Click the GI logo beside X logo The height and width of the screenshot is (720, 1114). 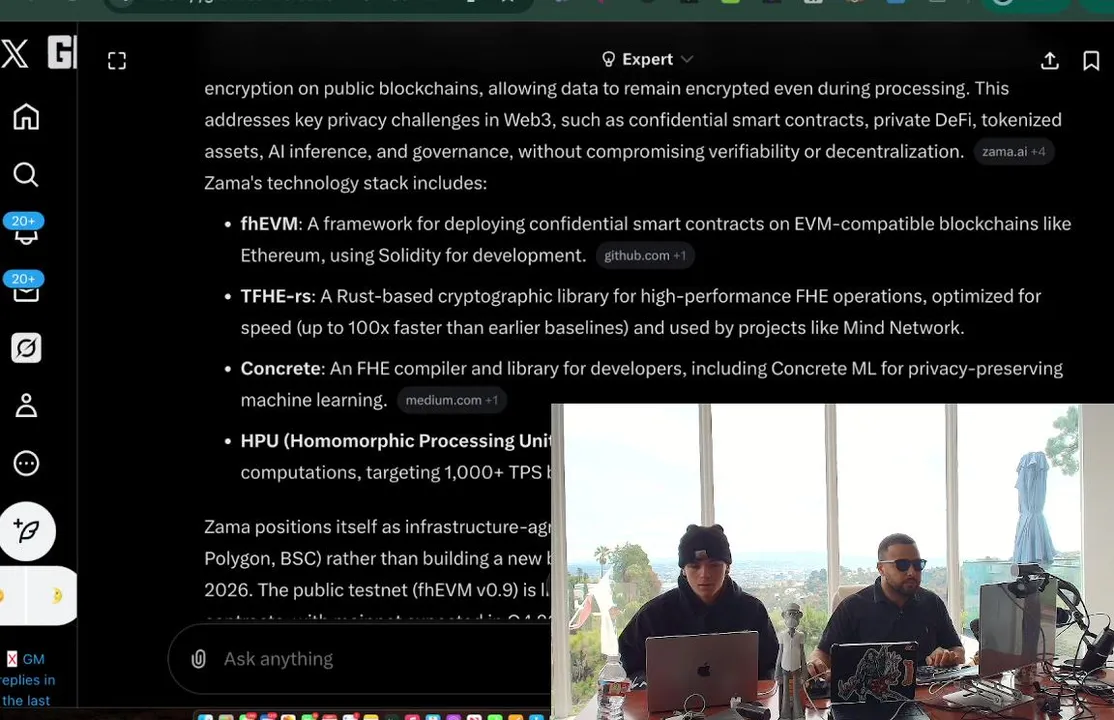click(x=62, y=53)
